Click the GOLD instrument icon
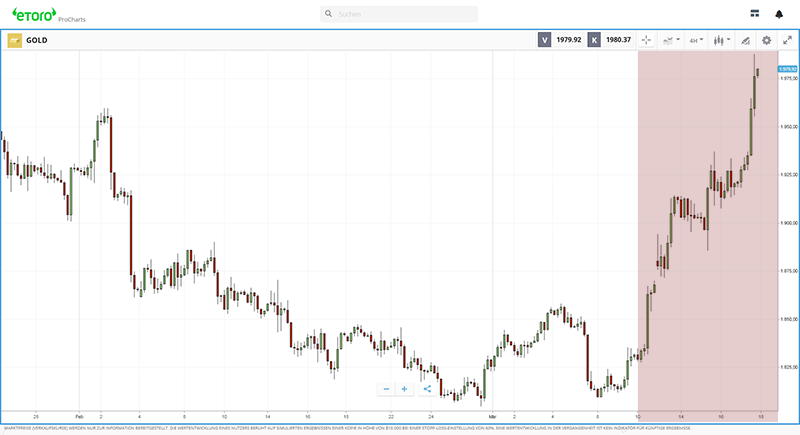800x435 pixels. (14, 40)
